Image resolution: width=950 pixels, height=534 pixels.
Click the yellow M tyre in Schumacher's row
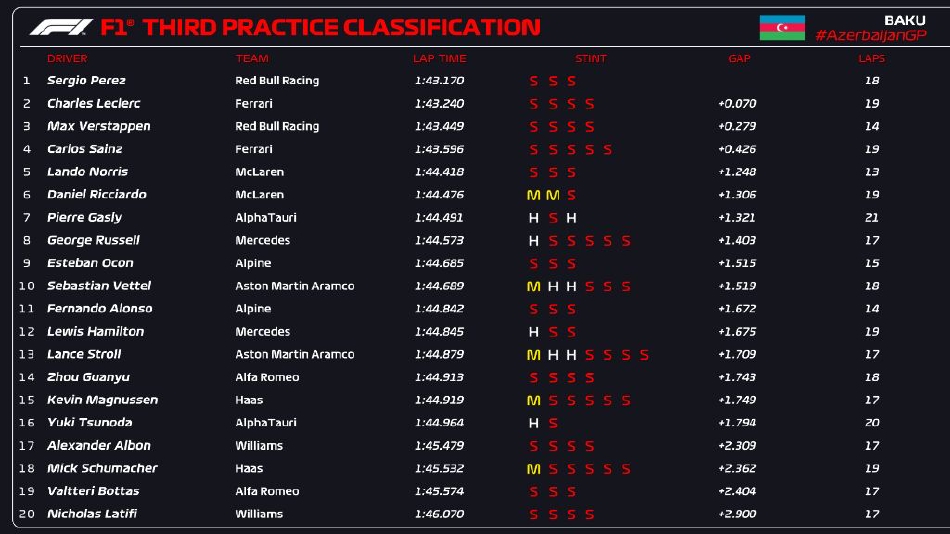point(533,469)
